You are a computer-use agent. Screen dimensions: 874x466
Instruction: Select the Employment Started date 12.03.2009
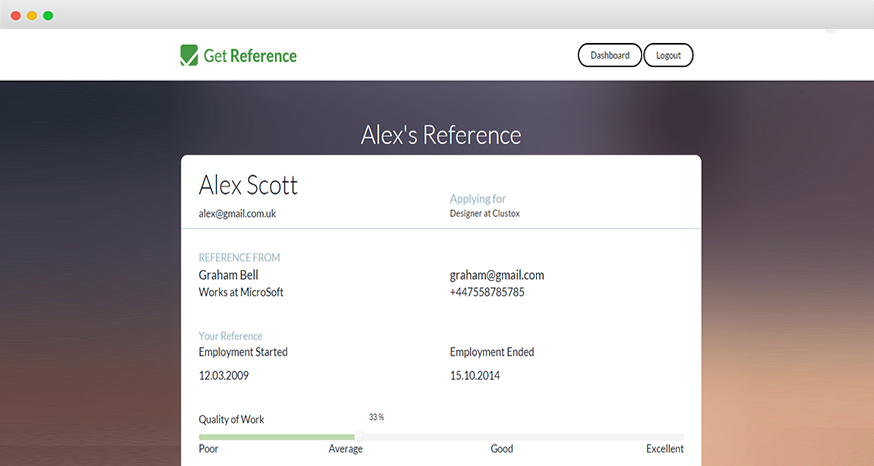[x=224, y=376]
